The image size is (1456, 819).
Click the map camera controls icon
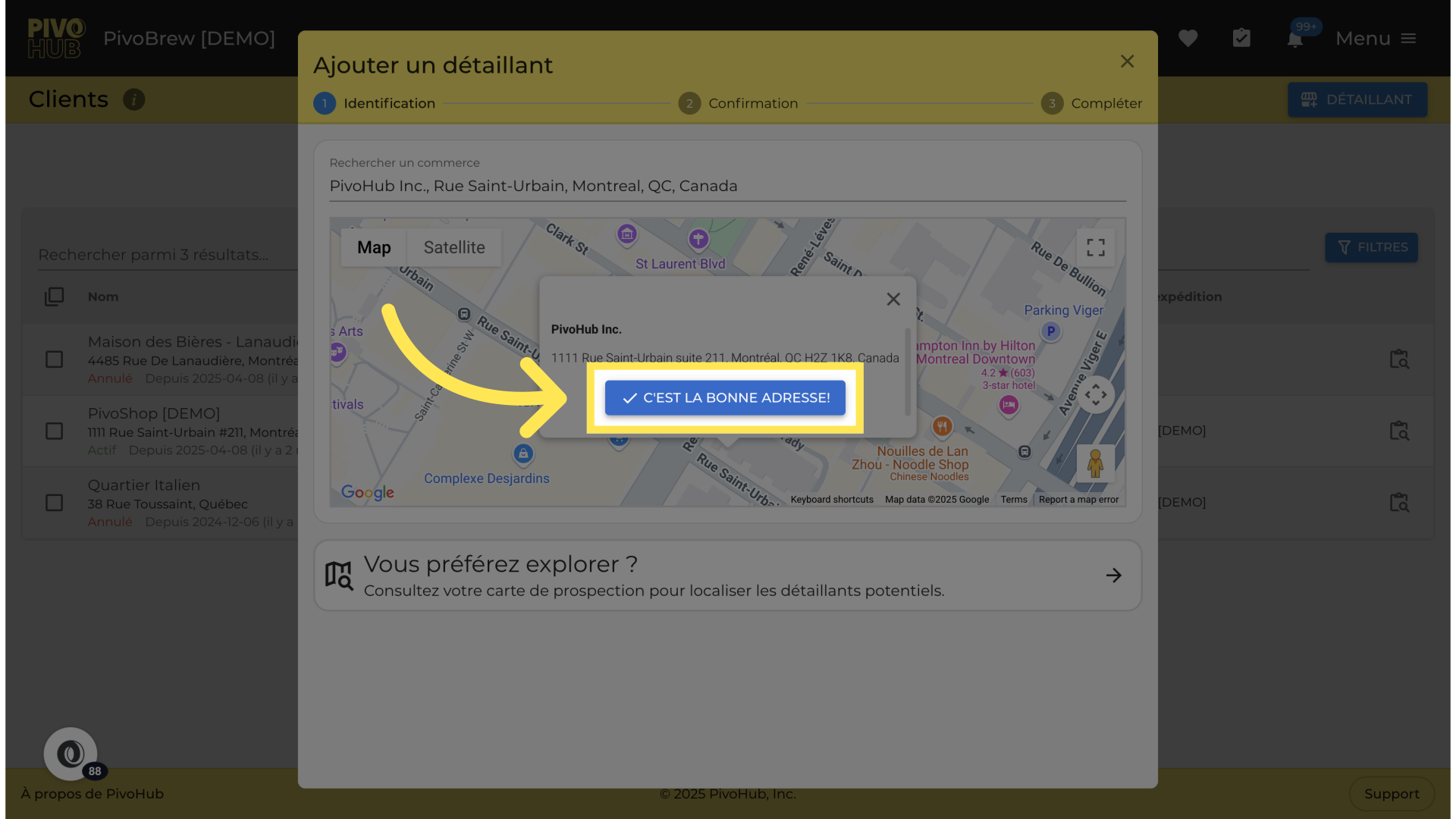[x=1095, y=394]
